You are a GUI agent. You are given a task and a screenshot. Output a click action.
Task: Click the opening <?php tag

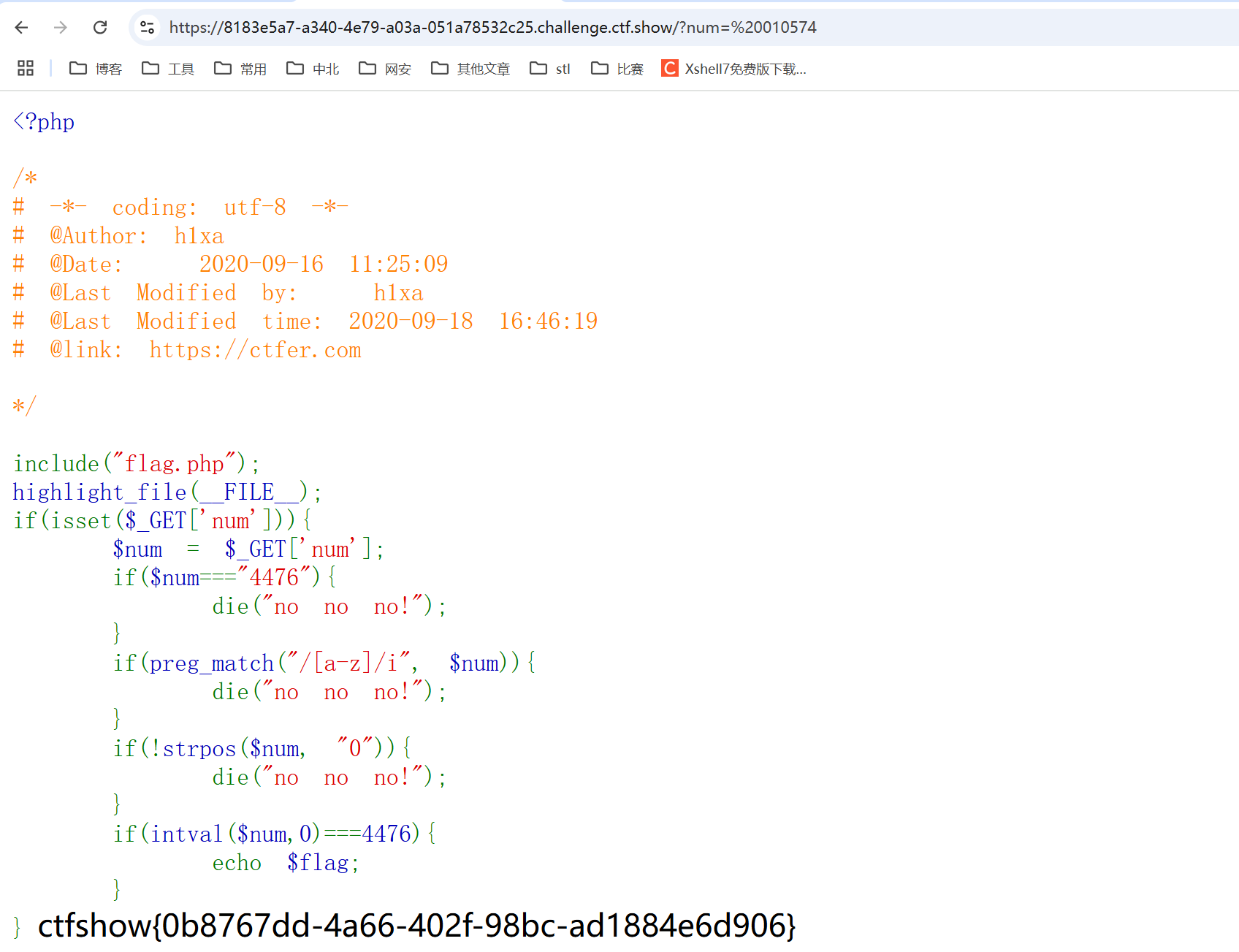pyautogui.click(x=44, y=122)
